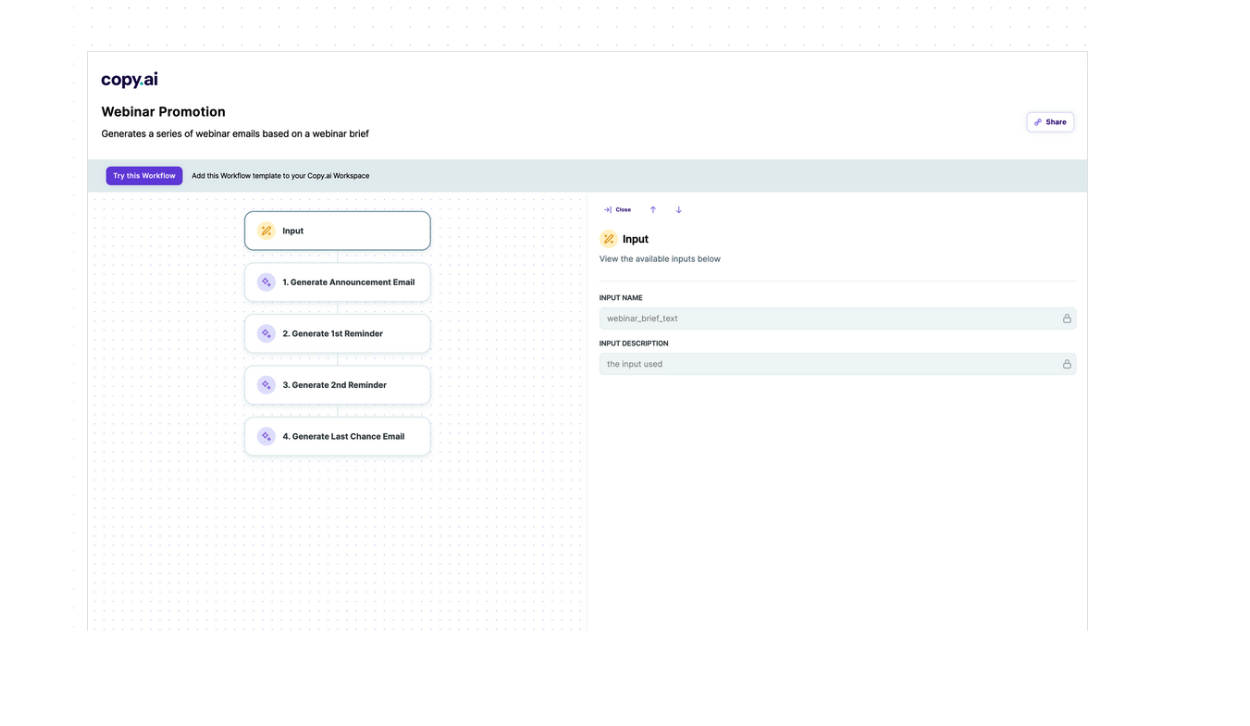Viewport: 1250px width, 726px height.
Task: Click the Generate Last Chance Email icon
Action: 266,437
